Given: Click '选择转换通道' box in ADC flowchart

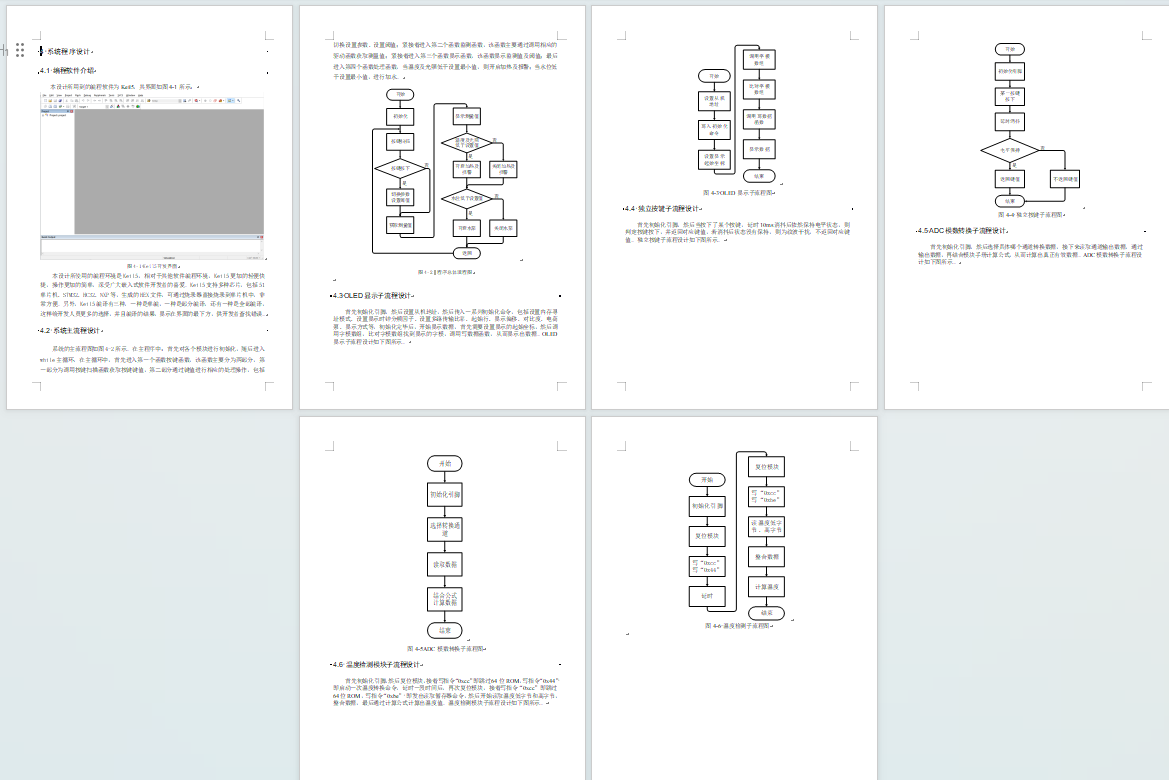Looking at the screenshot, I should [445, 529].
